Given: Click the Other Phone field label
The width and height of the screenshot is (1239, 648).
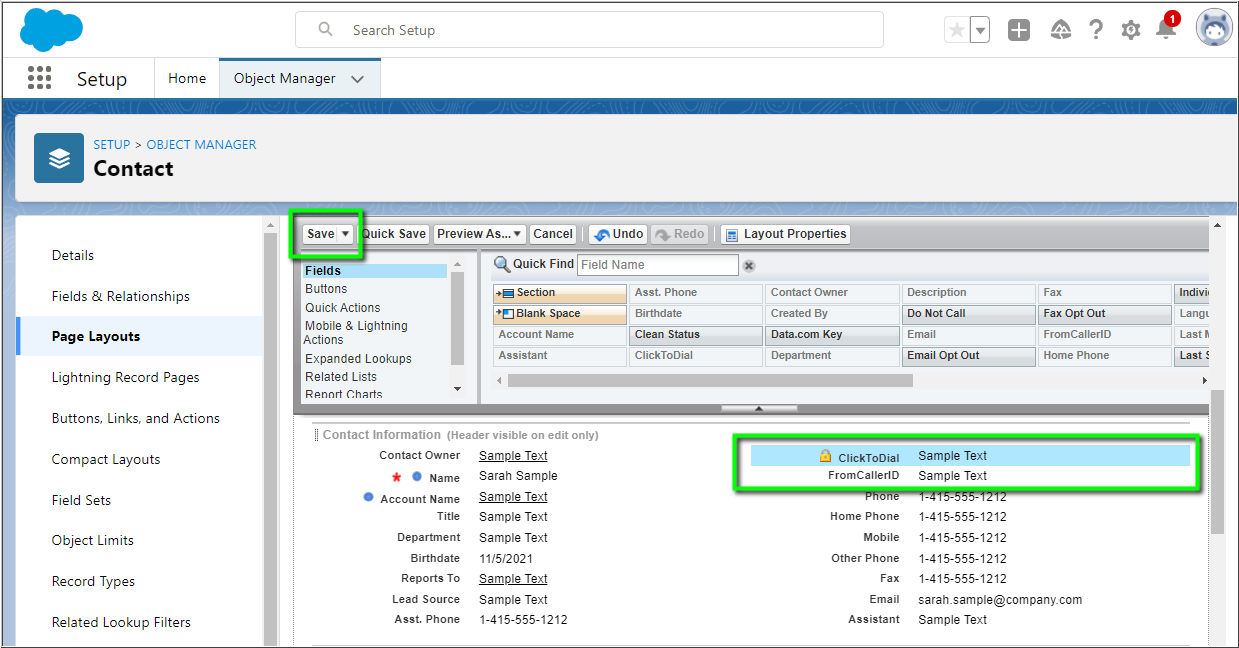Looking at the screenshot, I should coord(865,559).
